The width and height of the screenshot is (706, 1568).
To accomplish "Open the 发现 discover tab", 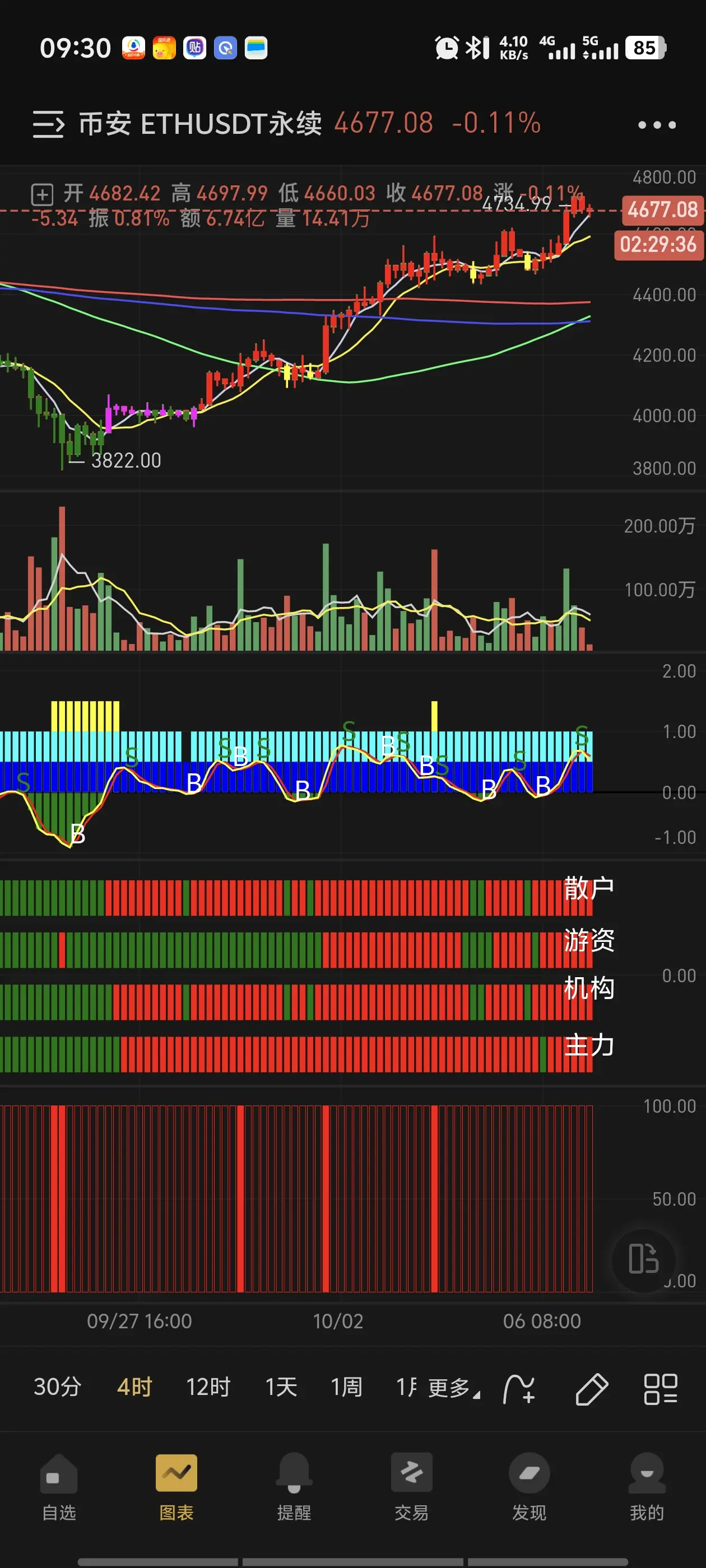I will point(529,1487).
